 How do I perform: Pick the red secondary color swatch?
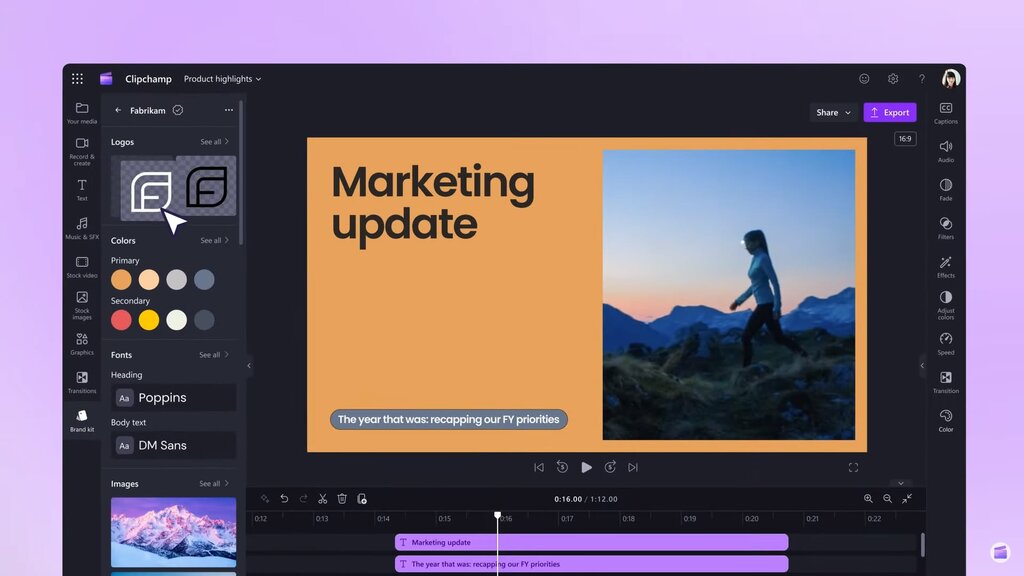tap(121, 320)
